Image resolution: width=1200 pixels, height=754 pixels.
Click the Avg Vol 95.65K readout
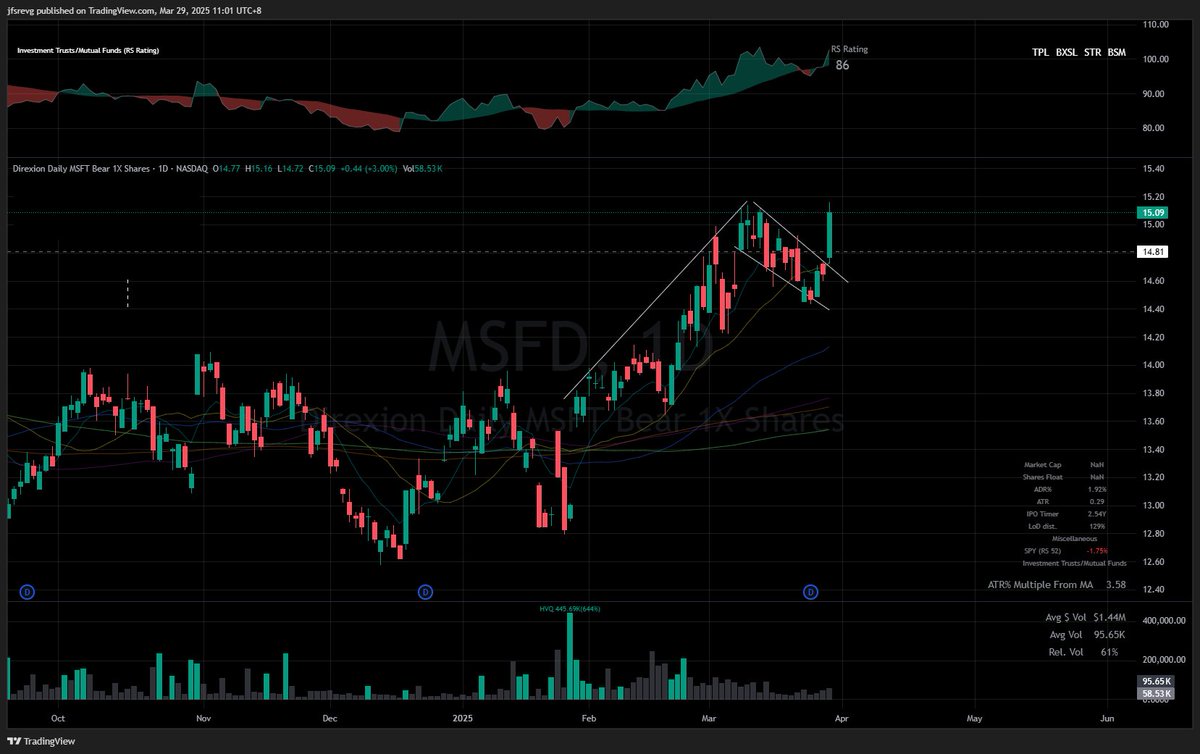pyautogui.click(x=1085, y=635)
